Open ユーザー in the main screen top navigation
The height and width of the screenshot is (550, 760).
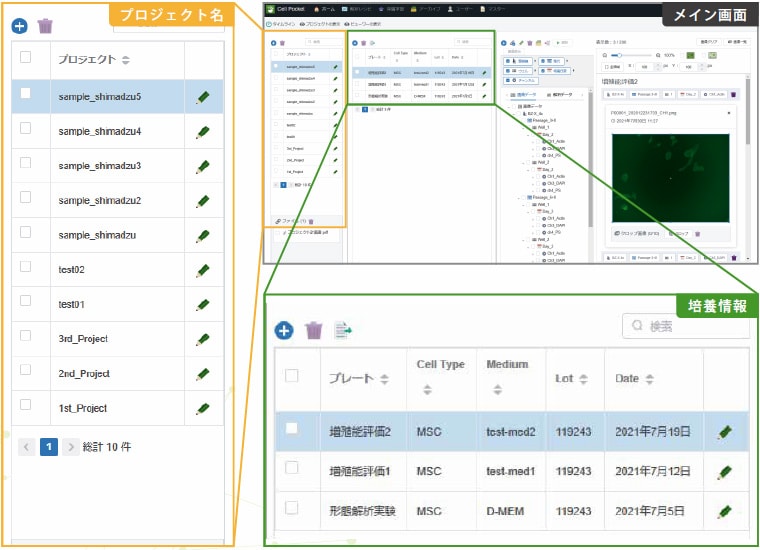pos(460,9)
